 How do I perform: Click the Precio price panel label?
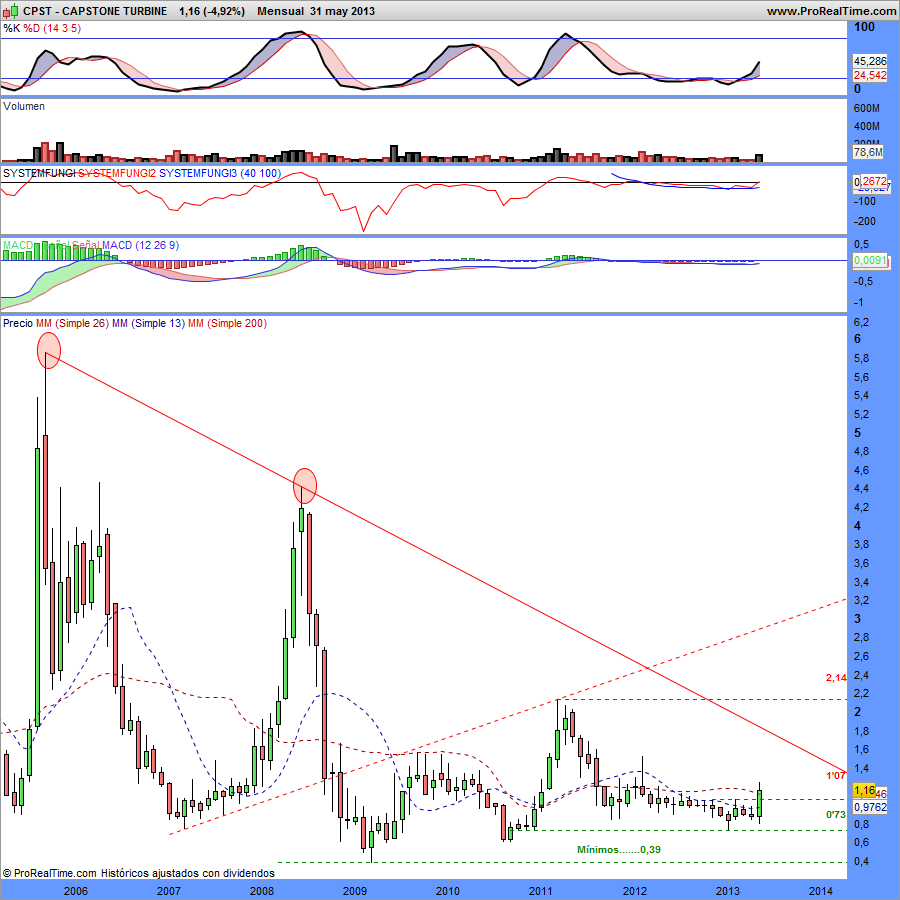(x=18, y=323)
